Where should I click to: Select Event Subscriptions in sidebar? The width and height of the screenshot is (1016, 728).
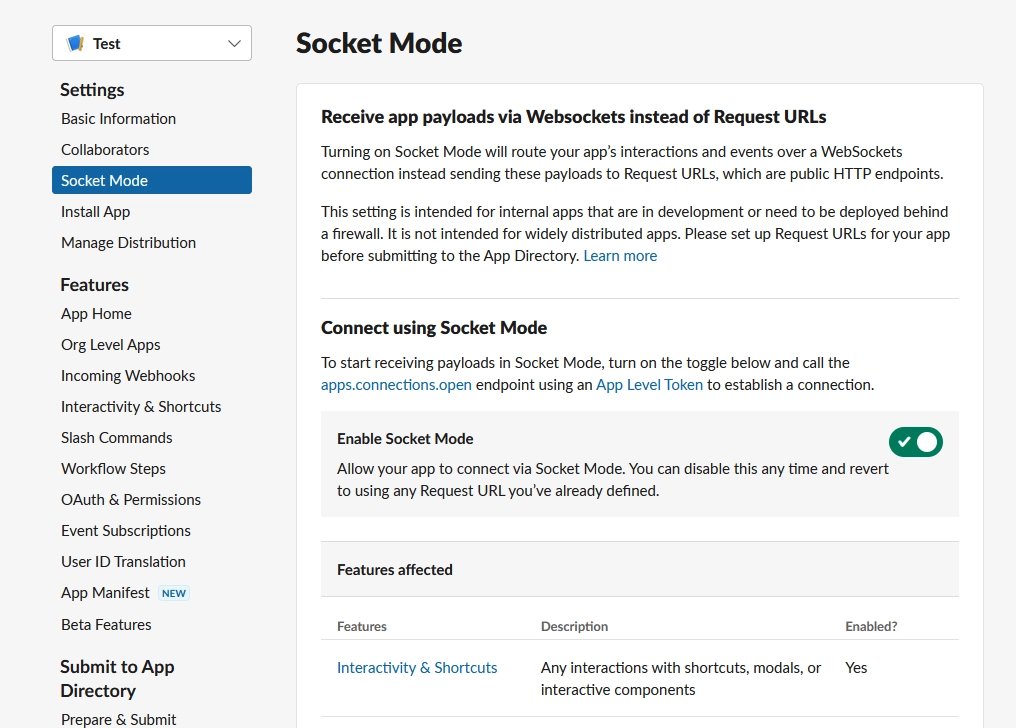[125, 530]
